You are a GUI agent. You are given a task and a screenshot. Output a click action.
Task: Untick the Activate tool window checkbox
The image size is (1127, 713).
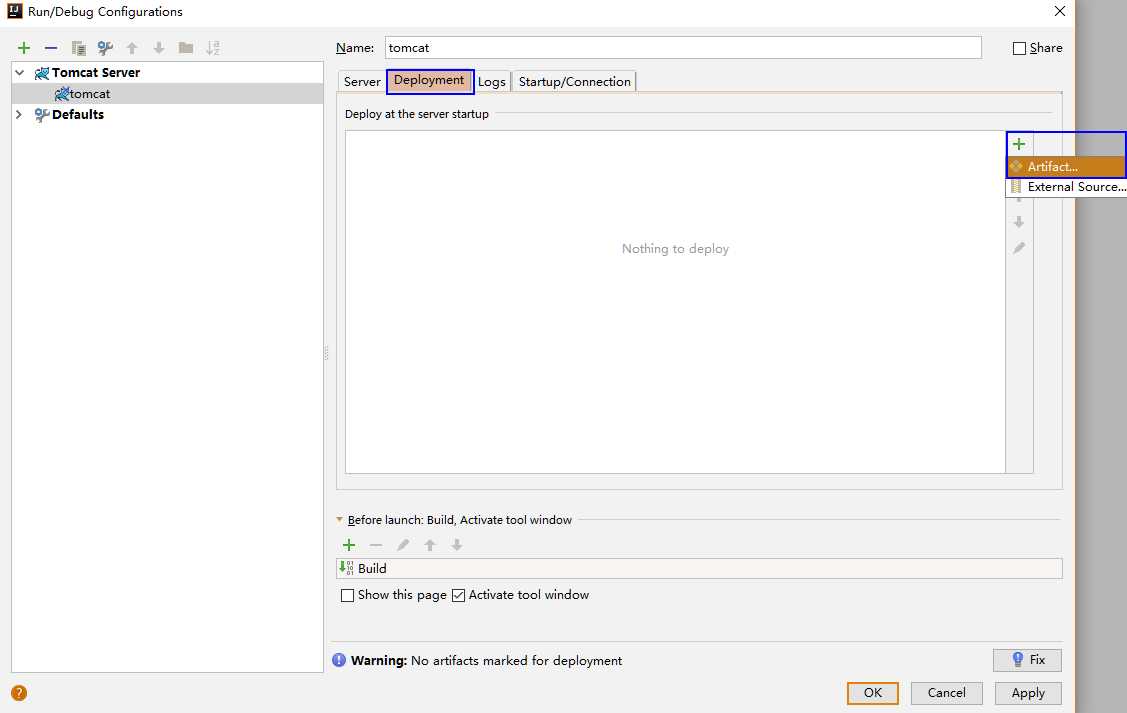click(459, 595)
